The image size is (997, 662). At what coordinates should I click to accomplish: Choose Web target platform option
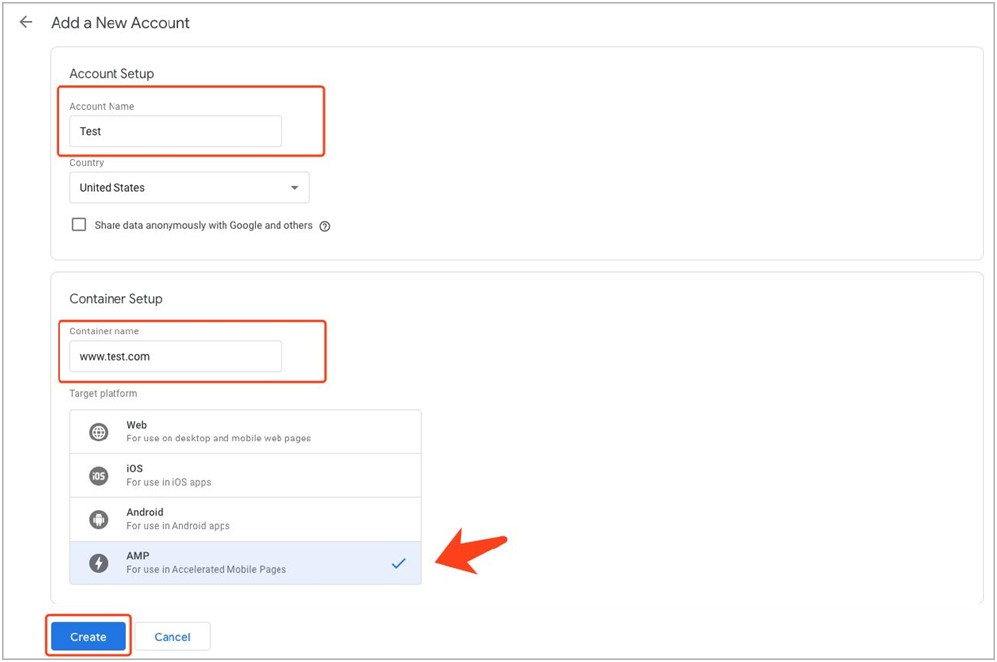(x=245, y=432)
